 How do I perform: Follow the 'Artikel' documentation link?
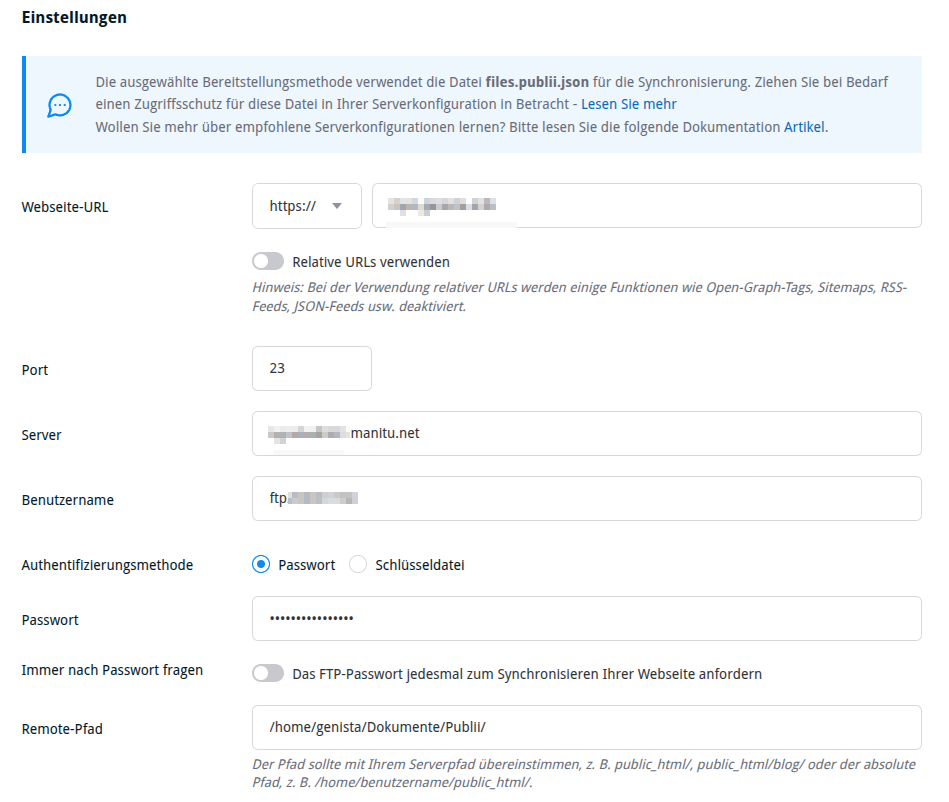coord(804,127)
